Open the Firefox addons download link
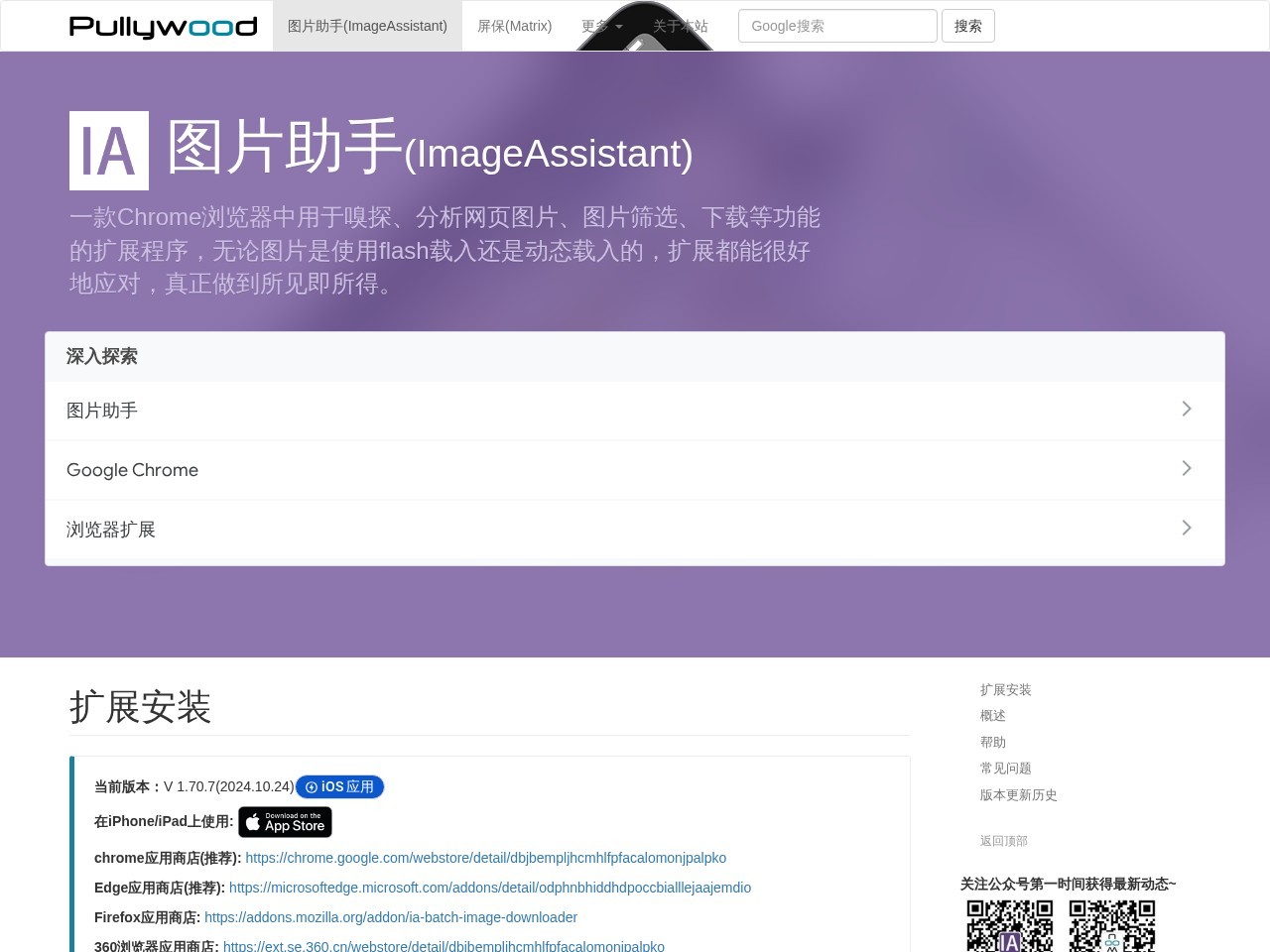This screenshot has height=952, width=1270. coord(391,917)
